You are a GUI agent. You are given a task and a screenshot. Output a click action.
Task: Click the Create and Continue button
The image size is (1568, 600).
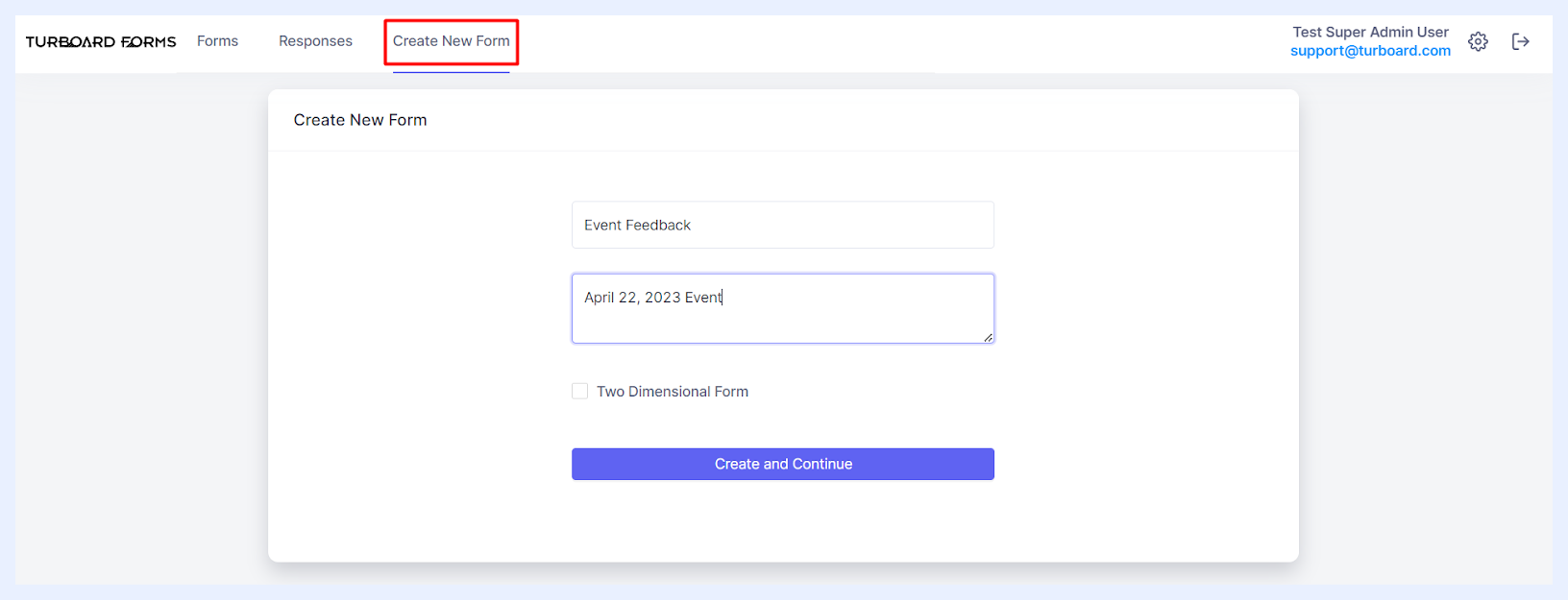[x=783, y=464]
